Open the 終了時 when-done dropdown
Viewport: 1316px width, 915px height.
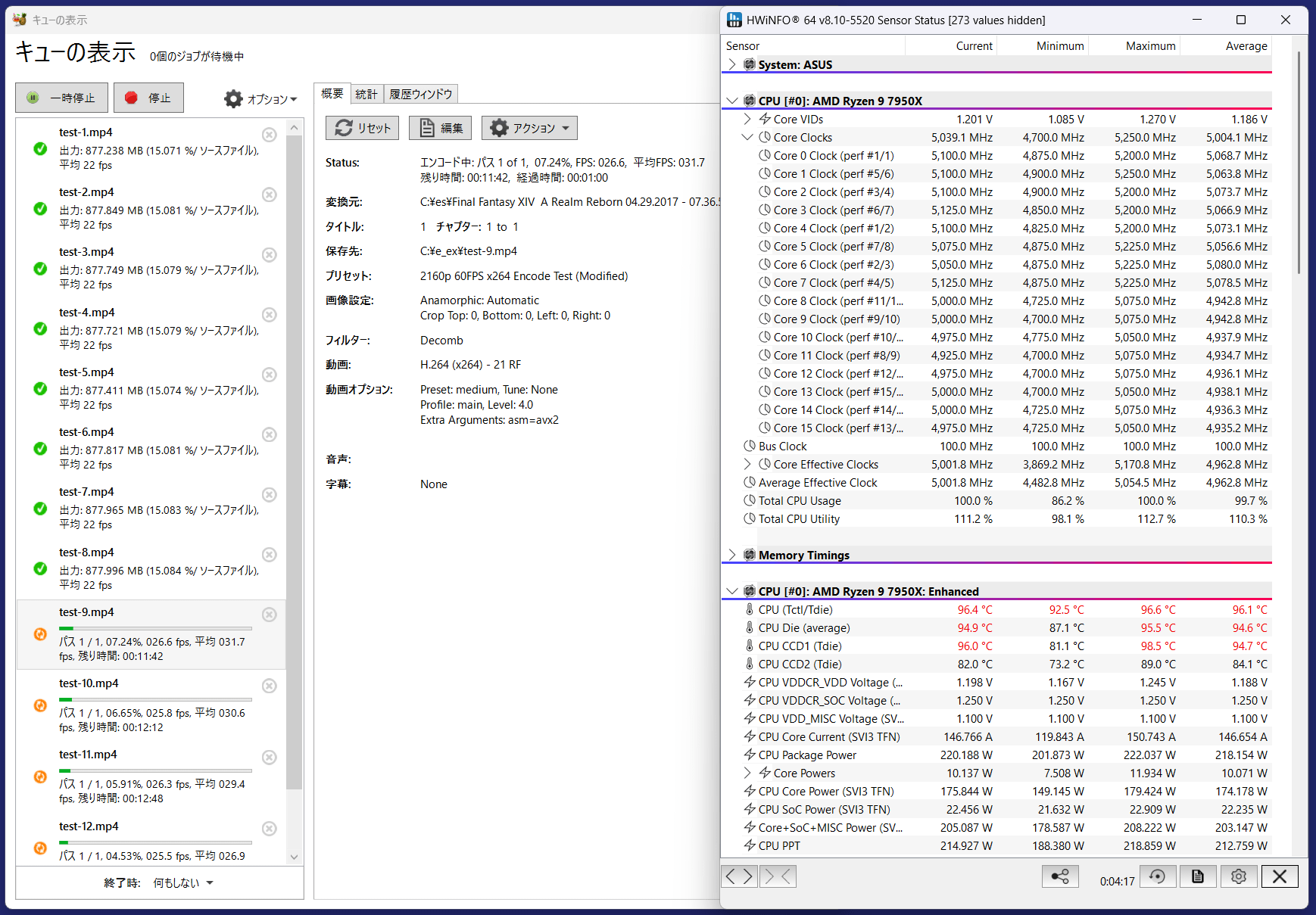183,882
